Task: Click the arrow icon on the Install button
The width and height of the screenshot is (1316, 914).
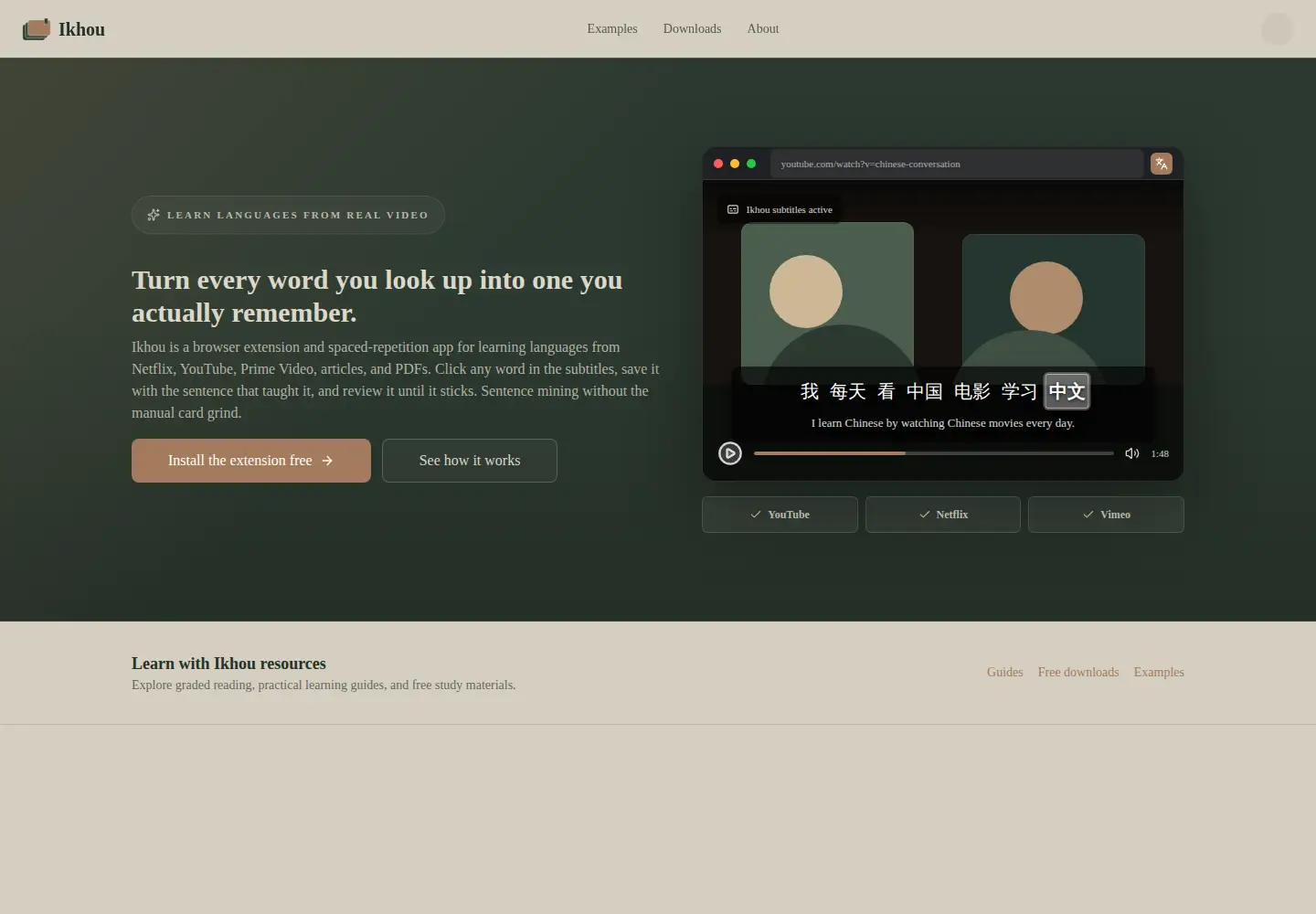Action: click(x=327, y=461)
